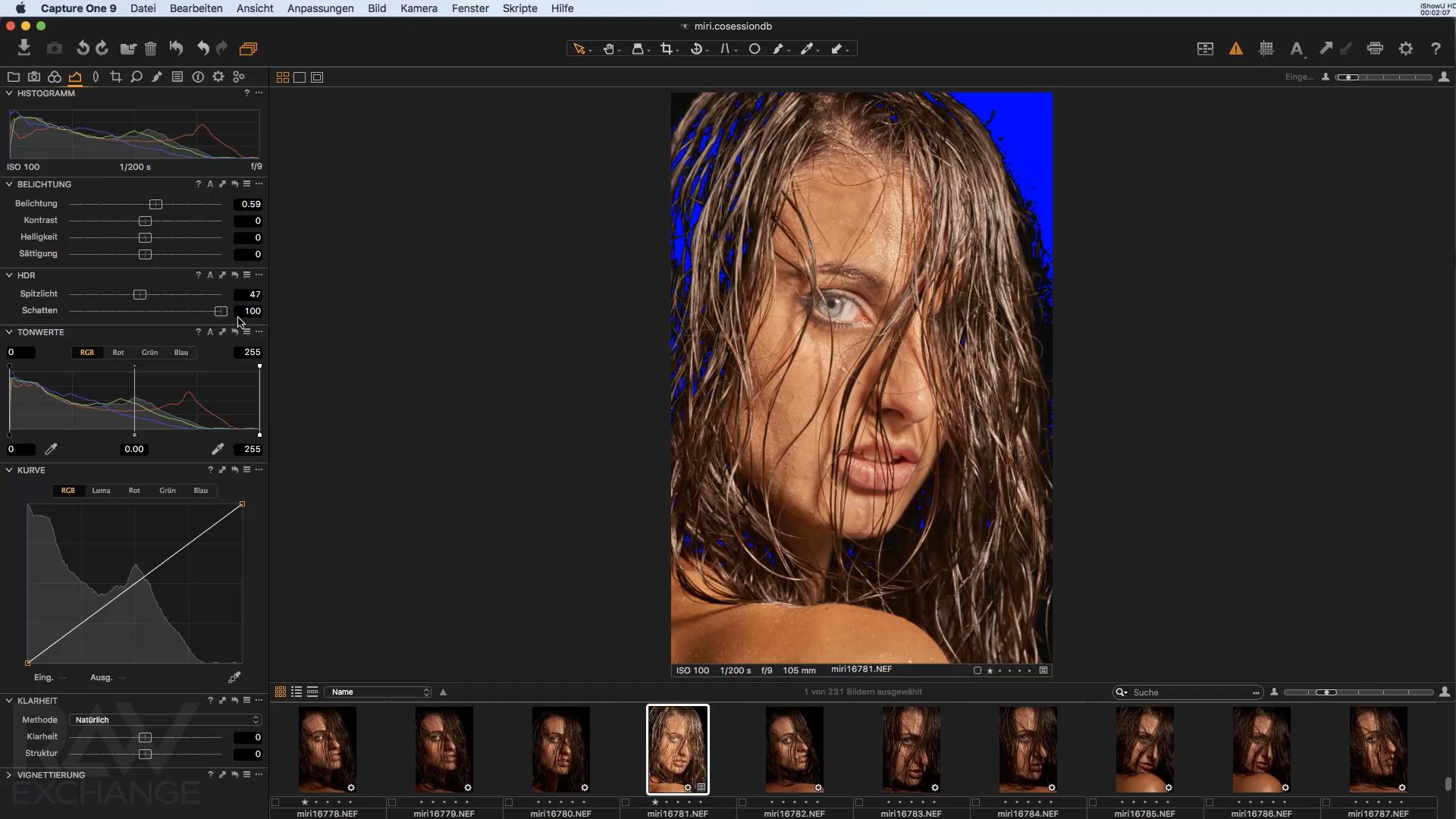Select the white balance picker tool
The width and height of the screenshot is (1456, 819).
pyautogui.click(x=808, y=49)
